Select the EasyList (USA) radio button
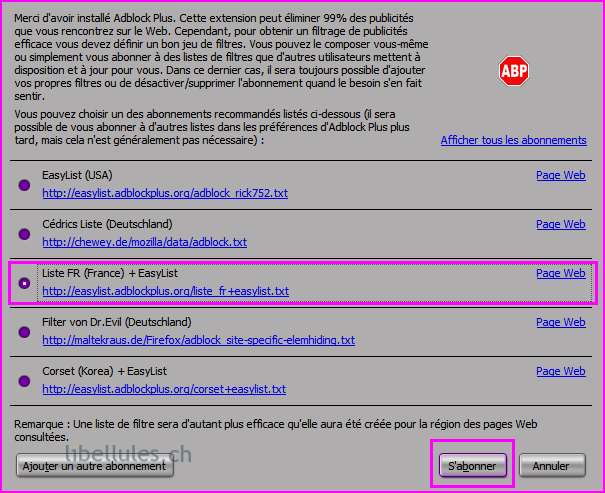The height and width of the screenshot is (493, 605). [x=24, y=185]
